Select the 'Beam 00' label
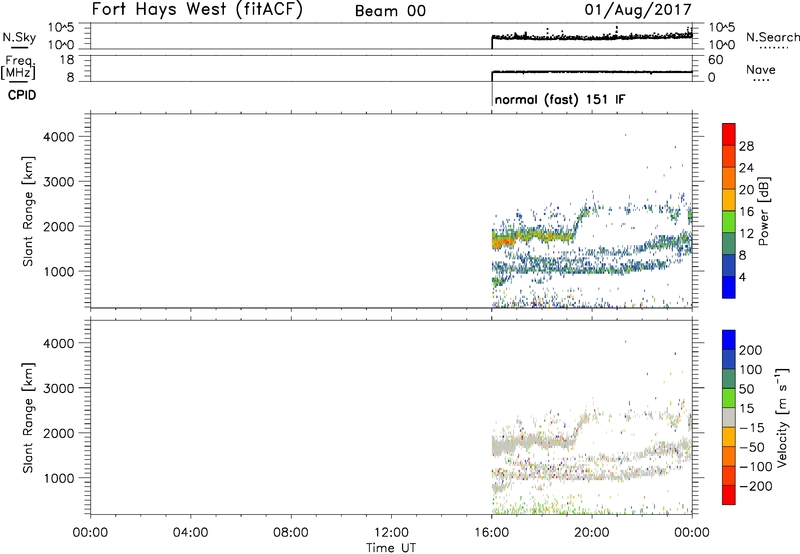Screen dimensions: 800x554 (390, 11)
